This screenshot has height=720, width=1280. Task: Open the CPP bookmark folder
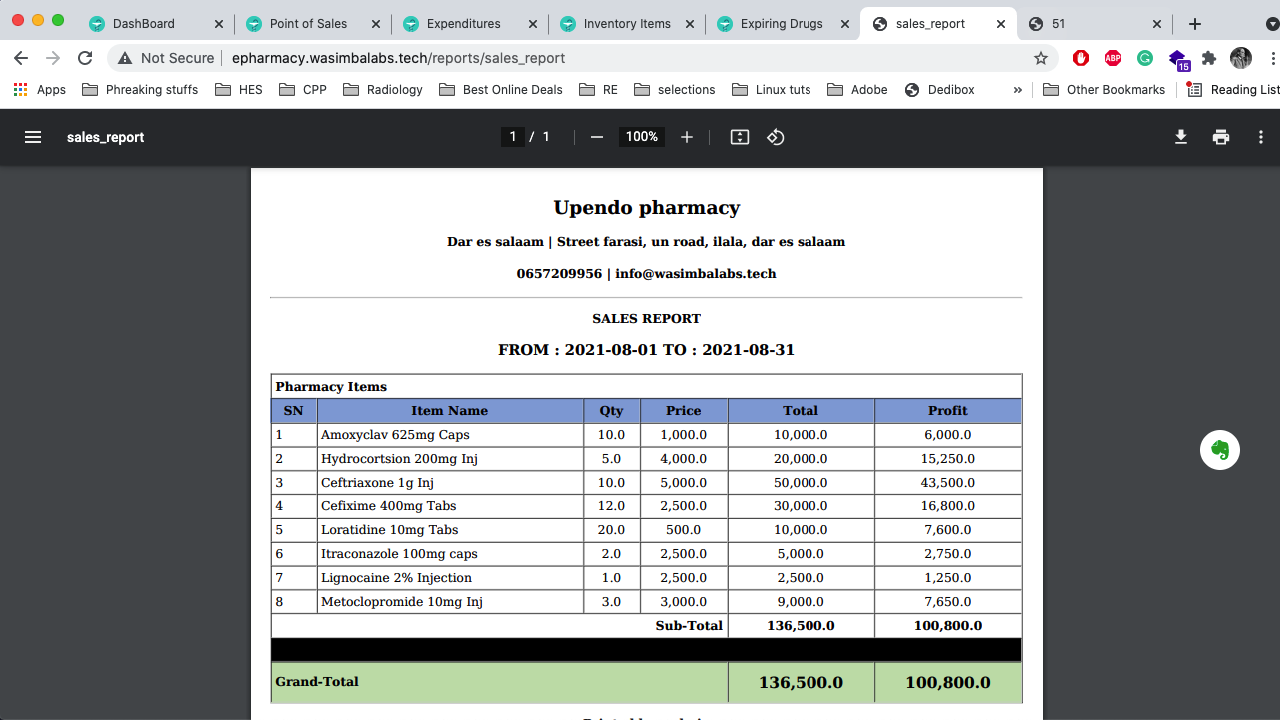coord(303,90)
